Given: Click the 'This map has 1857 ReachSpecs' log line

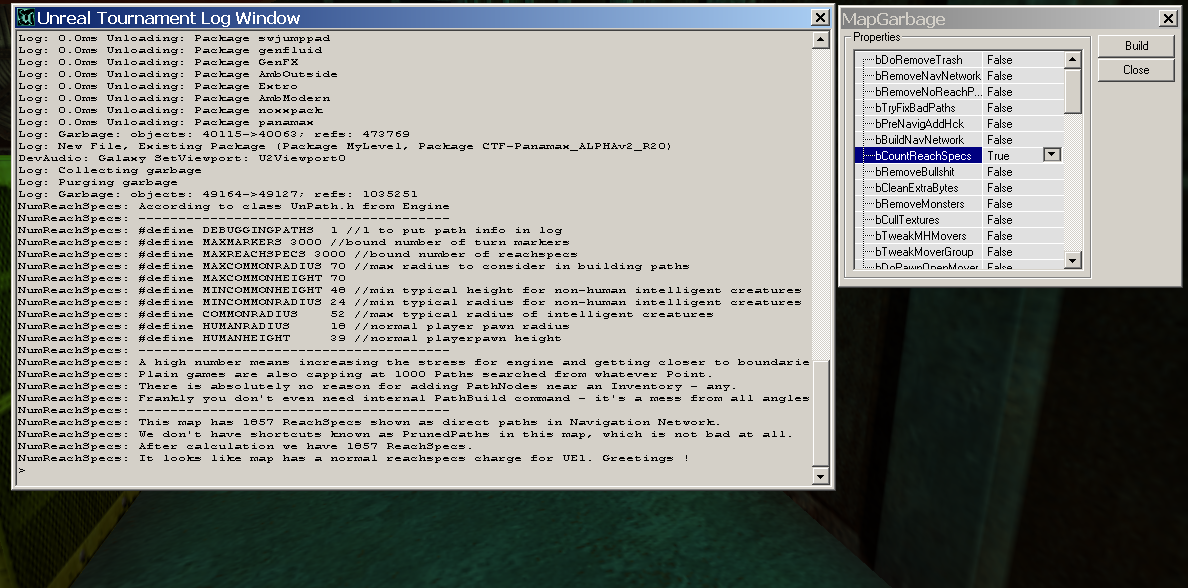Looking at the screenshot, I should pyautogui.click(x=369, y=422).
